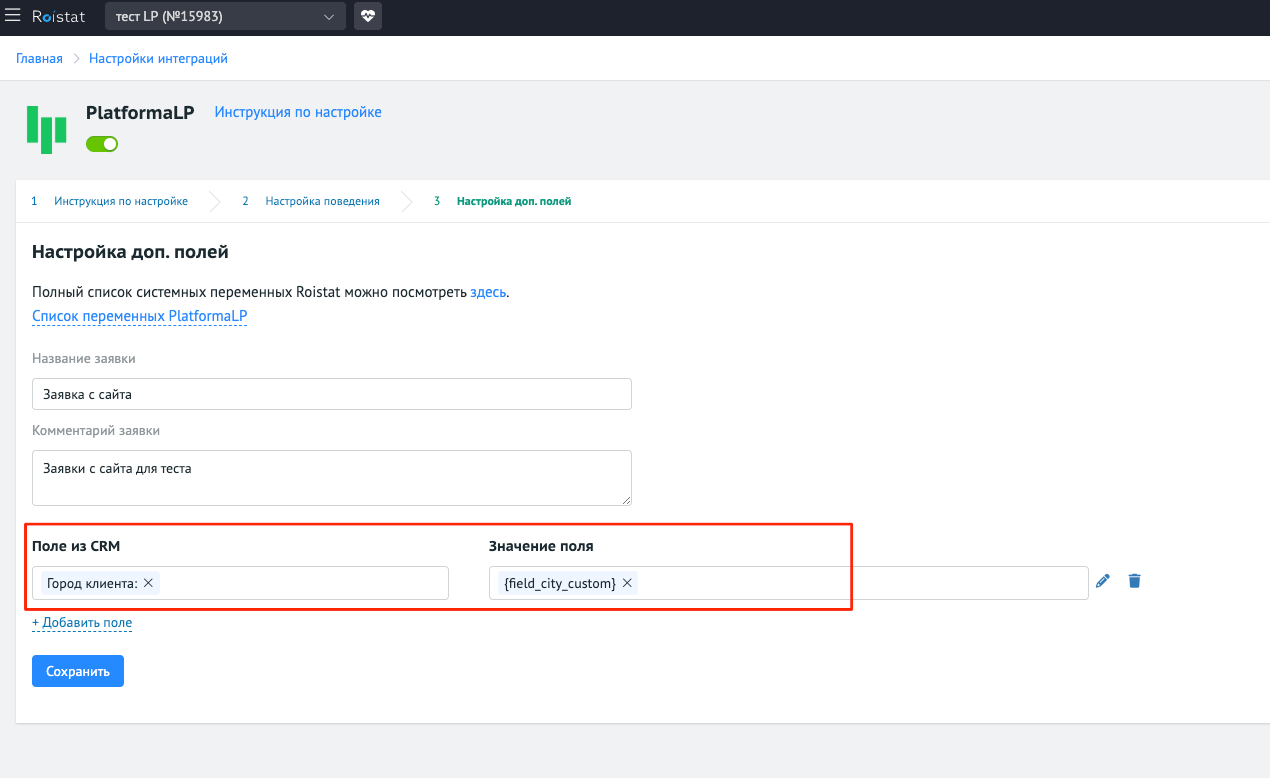Click the Roistat logo
1270x778 pixels.
tap(58, 16)
